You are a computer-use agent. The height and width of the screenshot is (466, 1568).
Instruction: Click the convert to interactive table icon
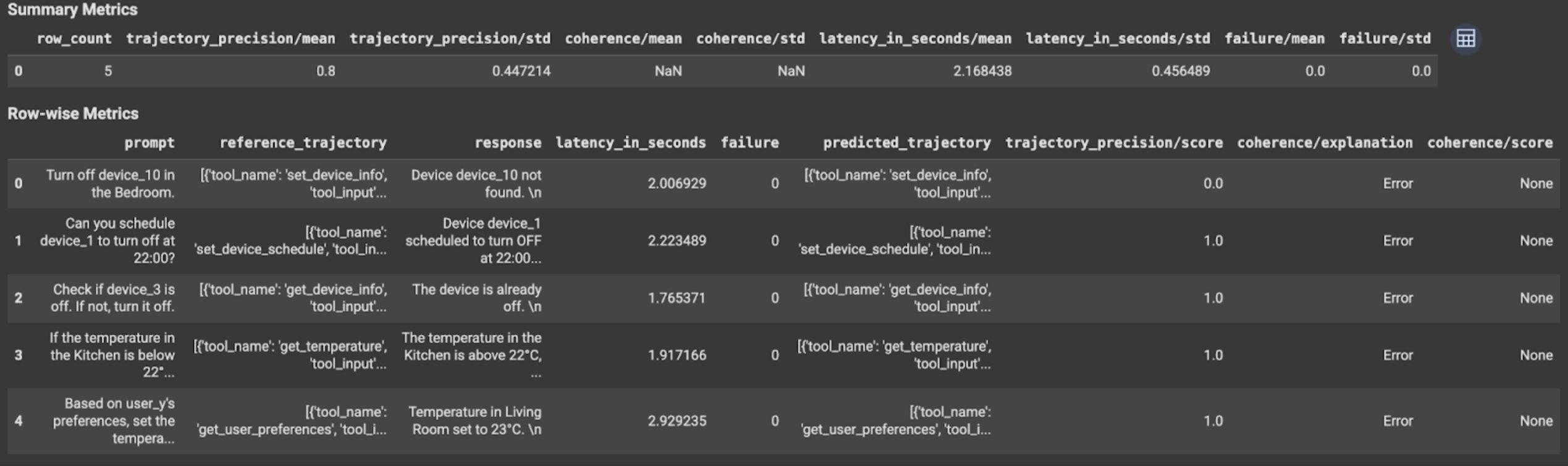[1465, 39]
